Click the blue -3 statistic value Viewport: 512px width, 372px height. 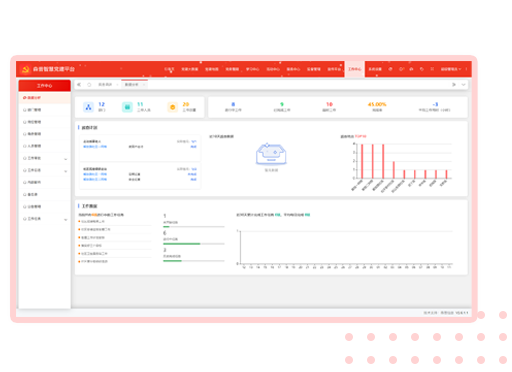click(x=435, y=104)
